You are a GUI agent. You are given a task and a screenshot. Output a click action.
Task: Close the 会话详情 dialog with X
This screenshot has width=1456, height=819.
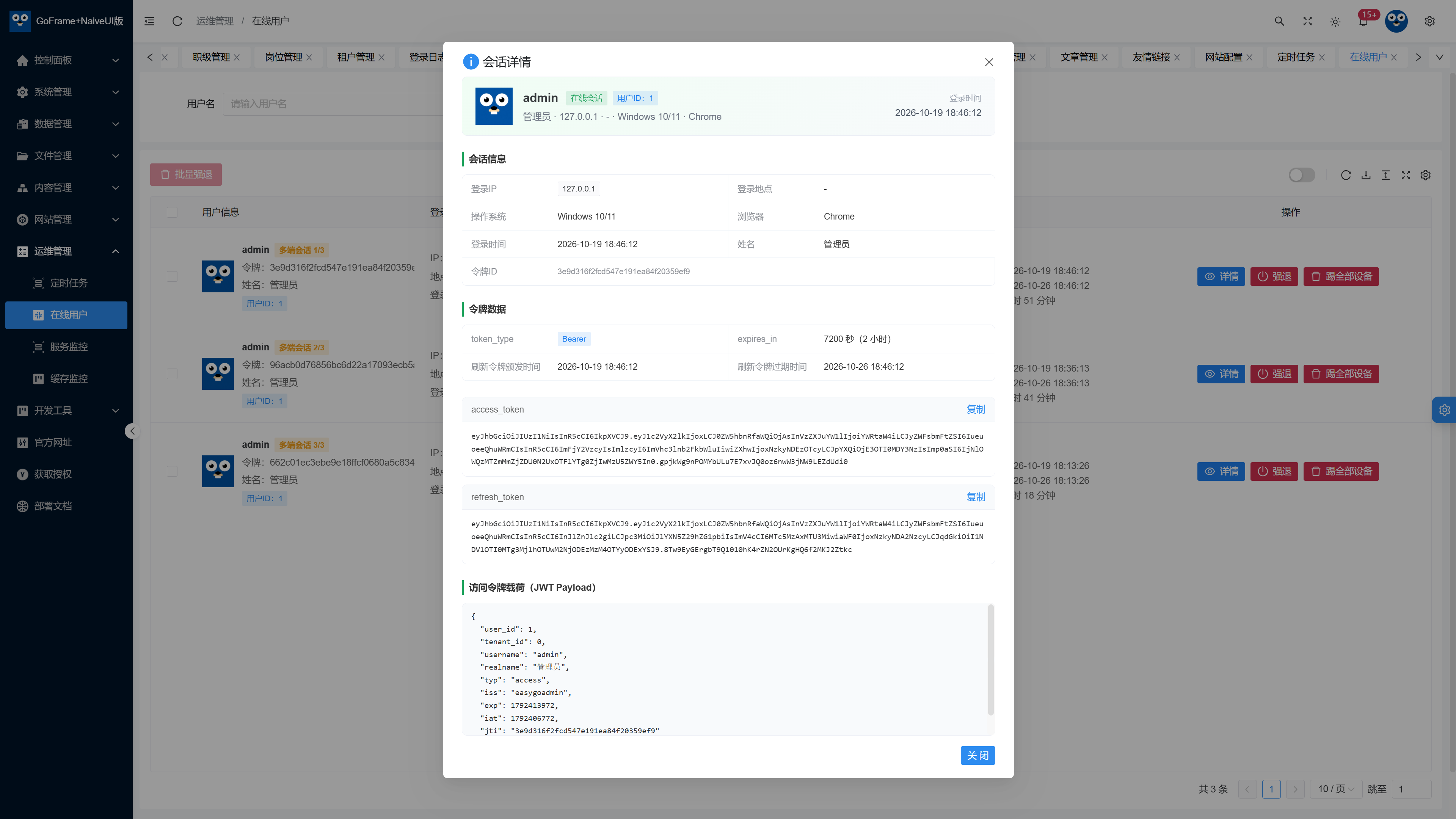[988, 62]
